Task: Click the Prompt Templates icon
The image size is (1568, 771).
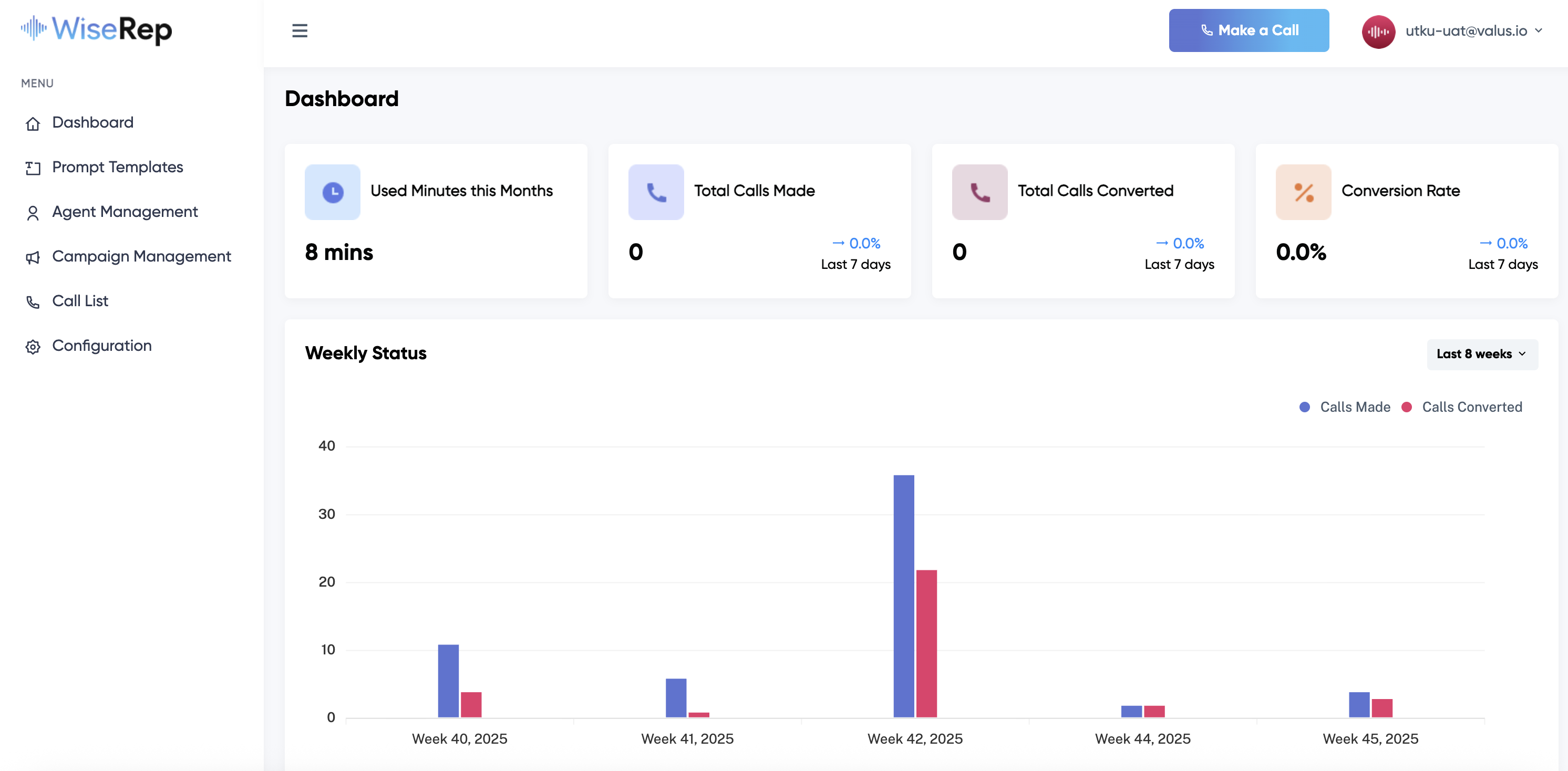Action: [x=33, y=168]
